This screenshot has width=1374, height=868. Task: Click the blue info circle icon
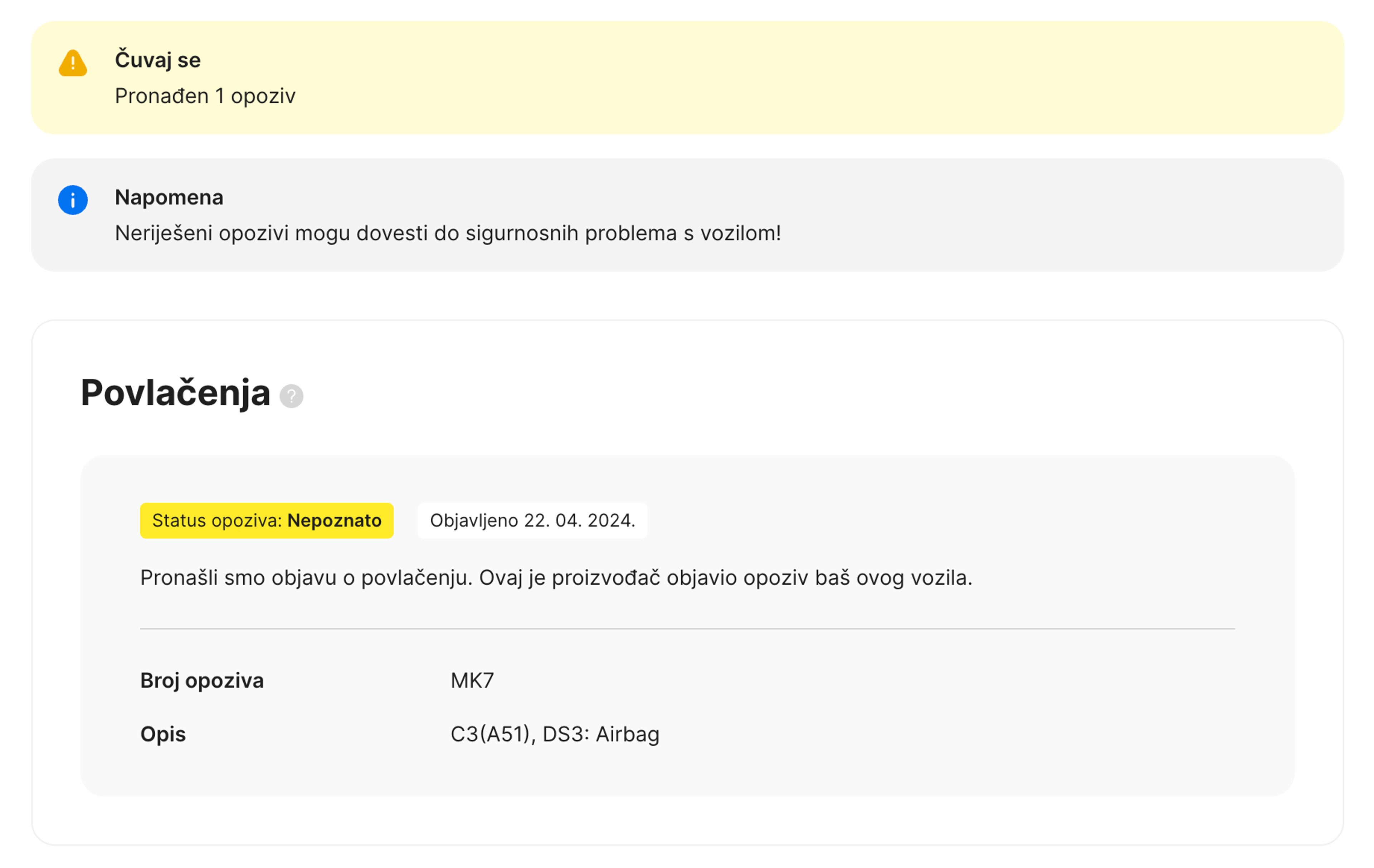click(73, 200)
